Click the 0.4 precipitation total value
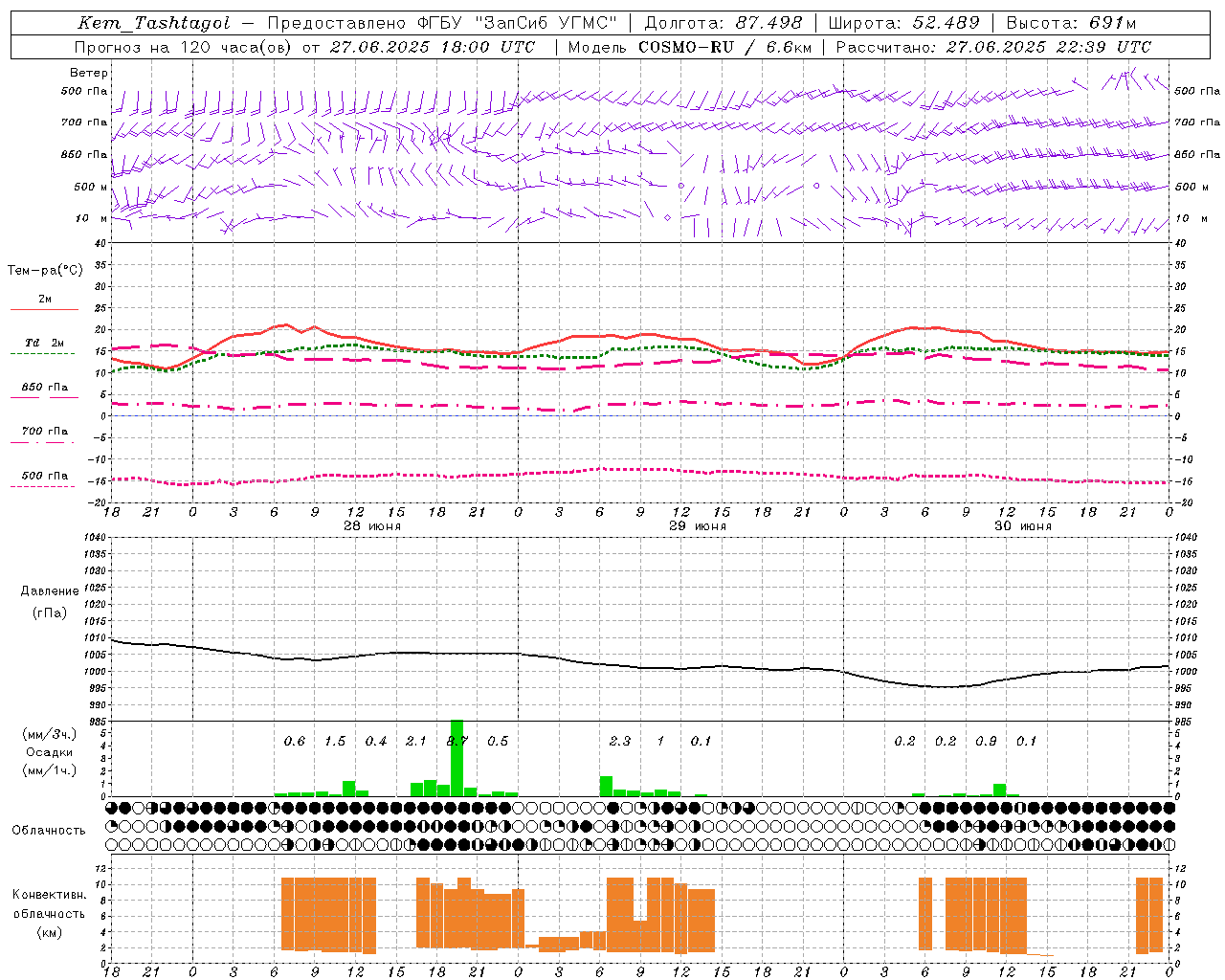The height and width of the screenshot is (980, 1225). (x=376, y=741)
